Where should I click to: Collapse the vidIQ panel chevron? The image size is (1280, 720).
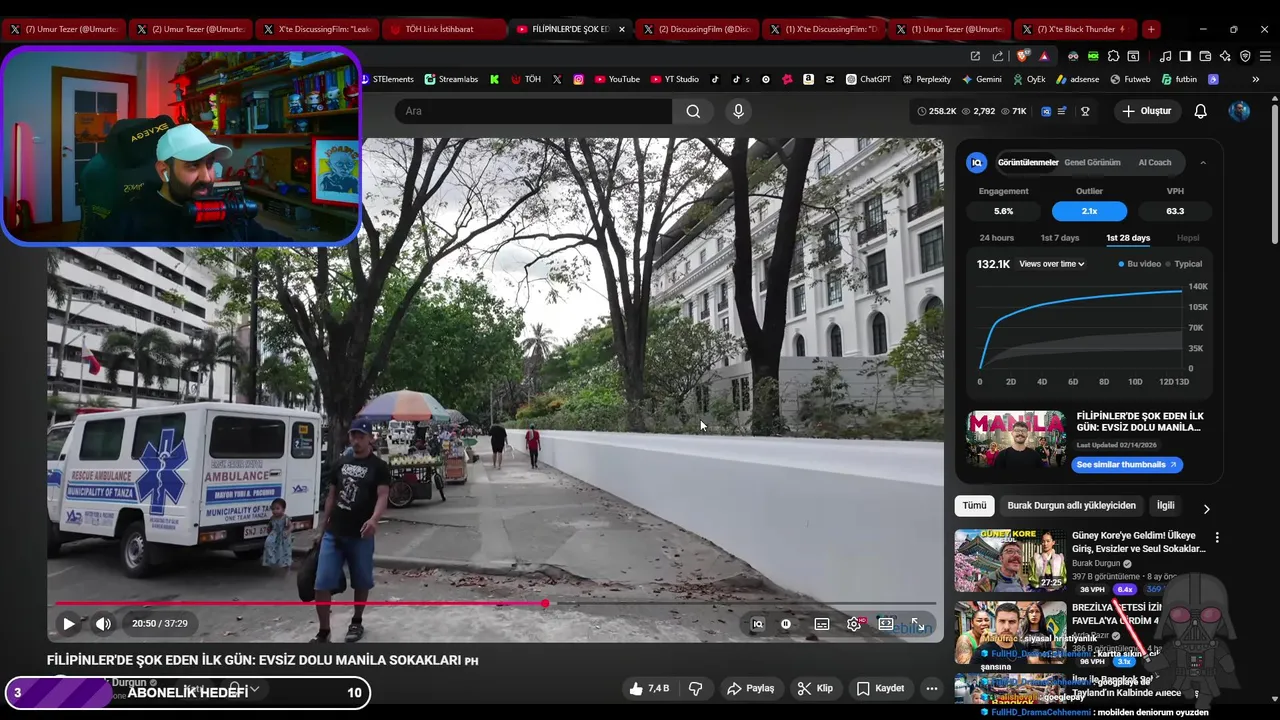pyautogui.click(x=1202, y=162)
